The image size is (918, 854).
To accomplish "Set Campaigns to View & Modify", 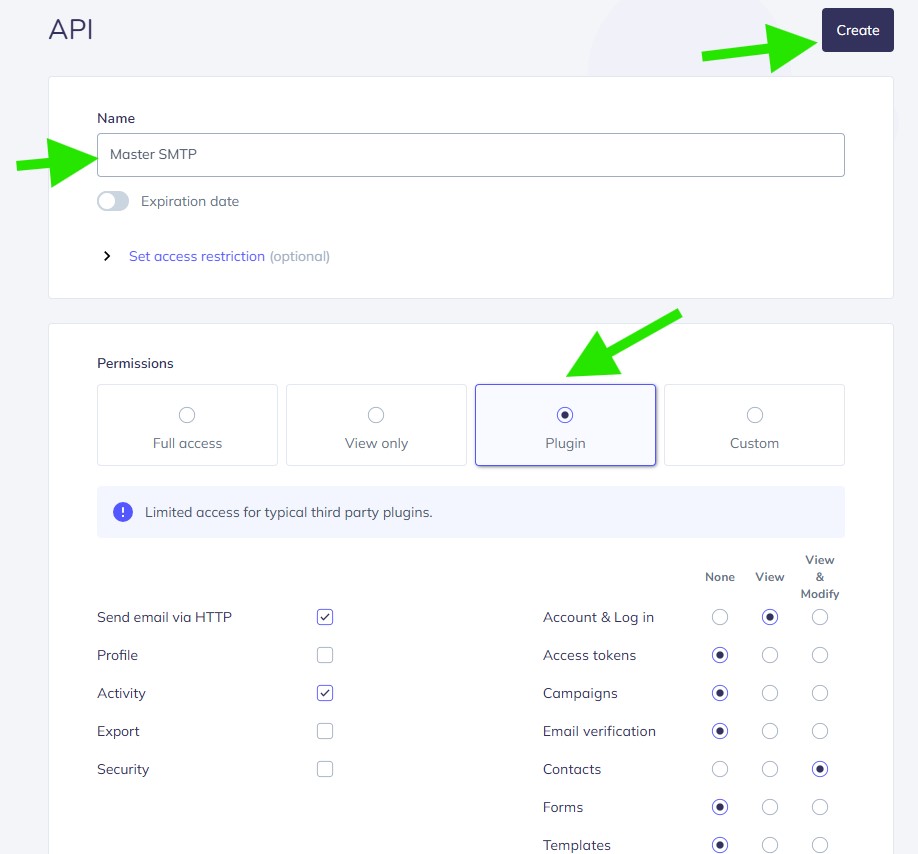I will click(x=820, y=693).
